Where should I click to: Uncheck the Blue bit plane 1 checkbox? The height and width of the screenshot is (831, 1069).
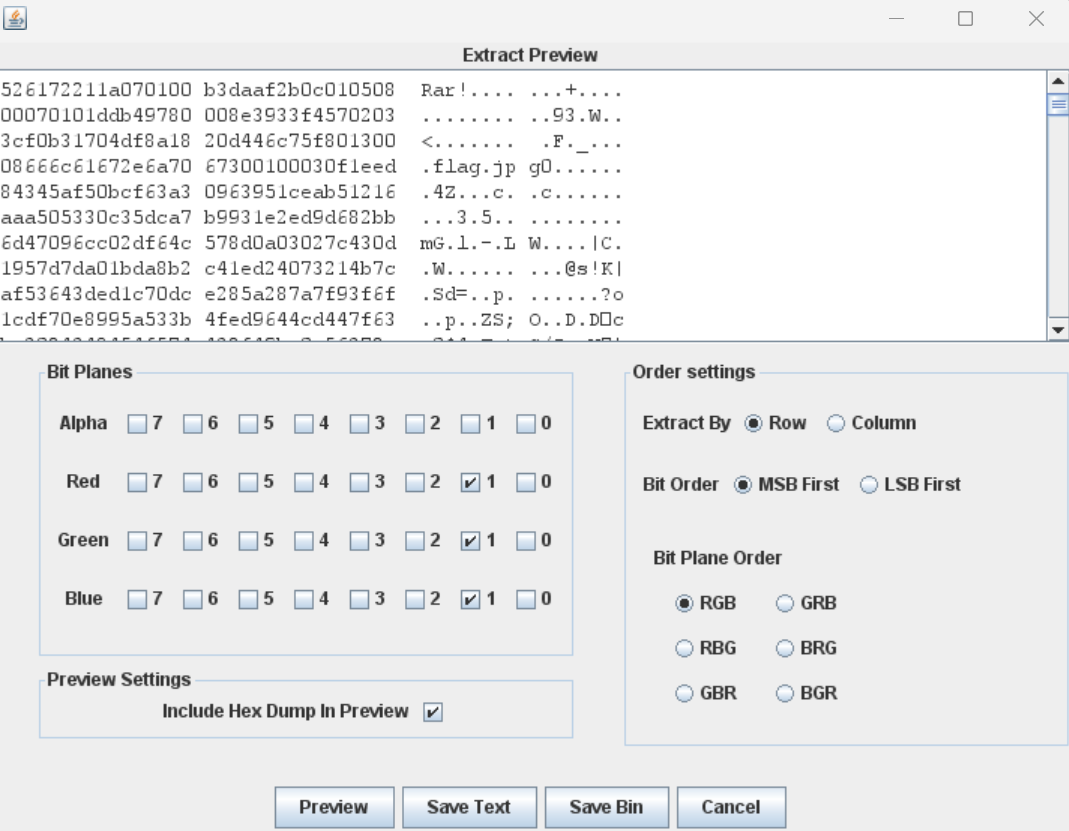pyautogui.click(x=470, y=600)
